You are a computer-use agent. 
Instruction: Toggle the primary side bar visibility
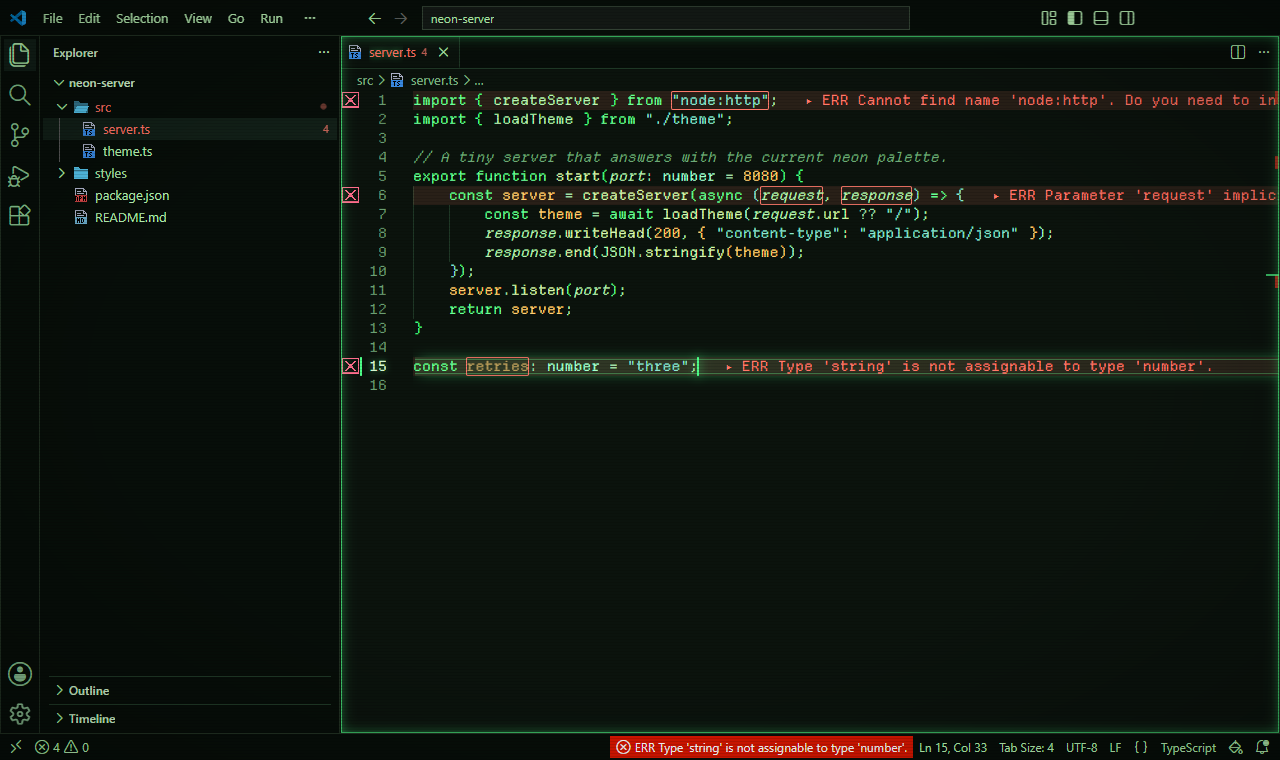[1075, 18]
